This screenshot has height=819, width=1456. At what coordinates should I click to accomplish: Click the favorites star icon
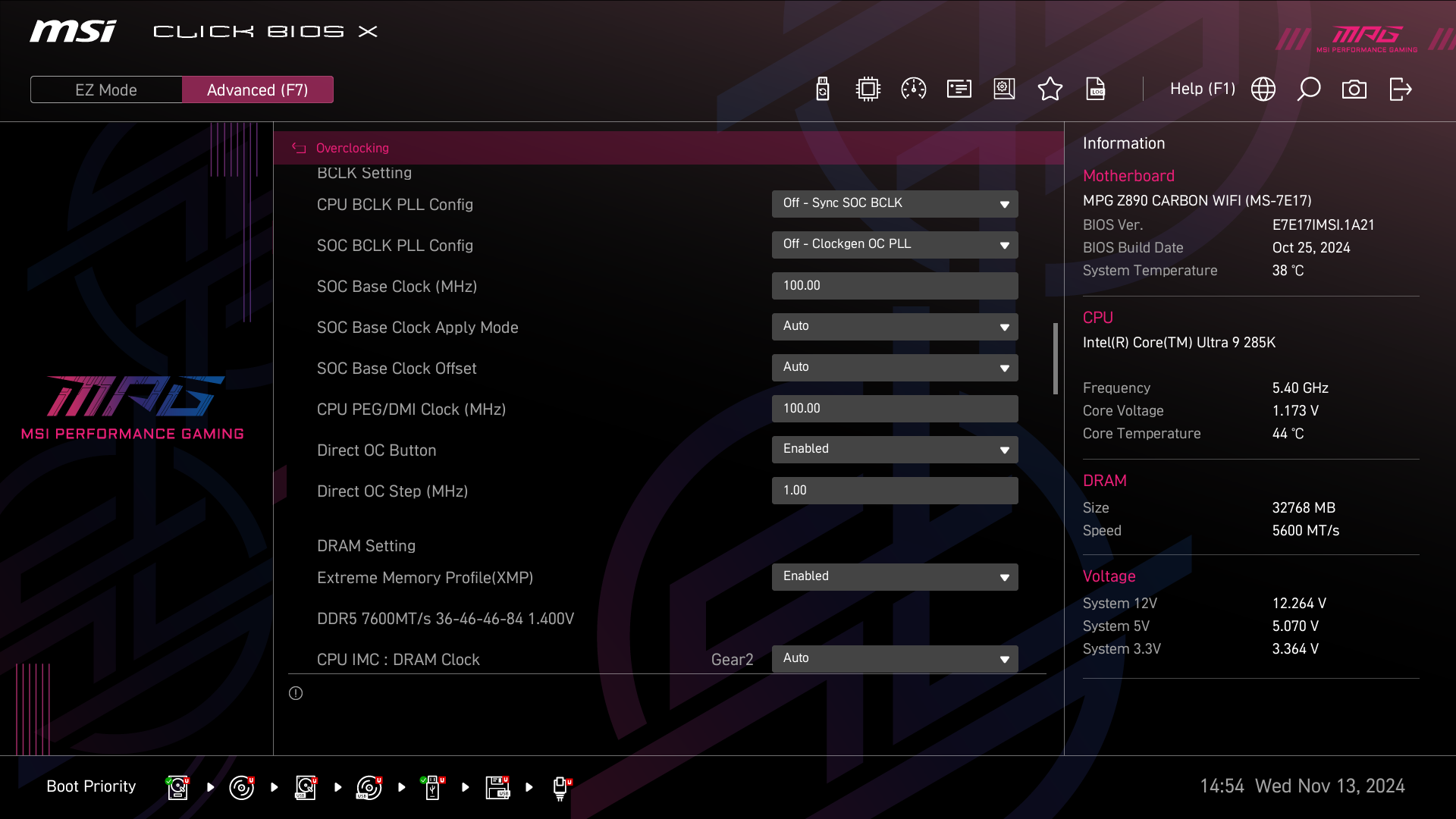[x=1050, y=89]
